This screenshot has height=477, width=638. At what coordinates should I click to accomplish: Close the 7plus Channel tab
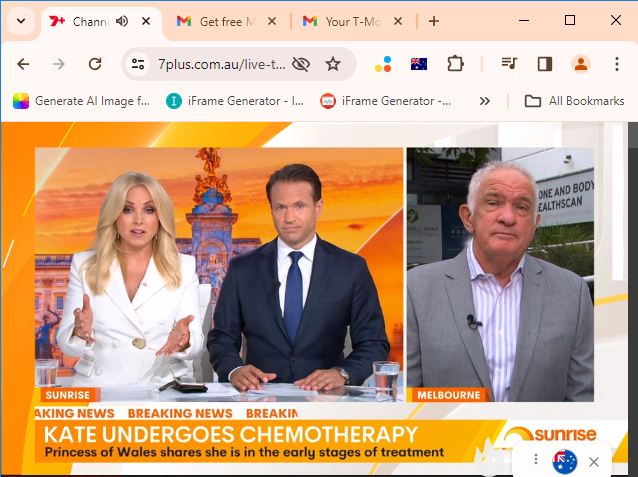click(146, 21)
